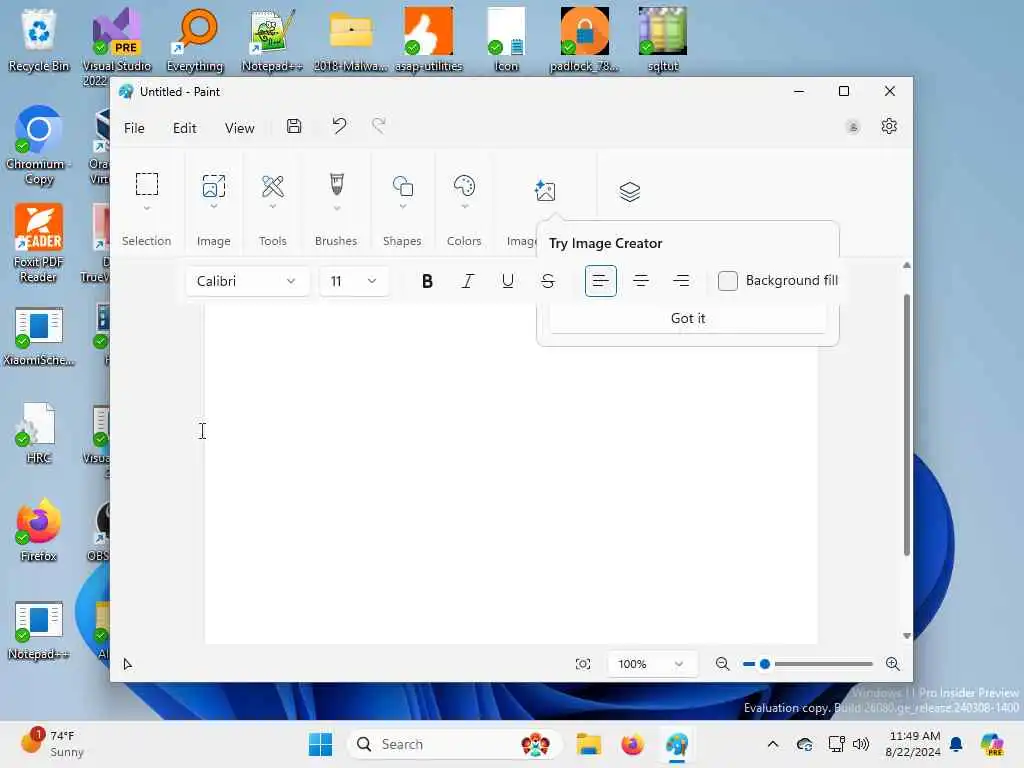This screenshot has width=1024, height=768.
Task: Open the font size 11 dropdown
Action: (x=353, y=281)
